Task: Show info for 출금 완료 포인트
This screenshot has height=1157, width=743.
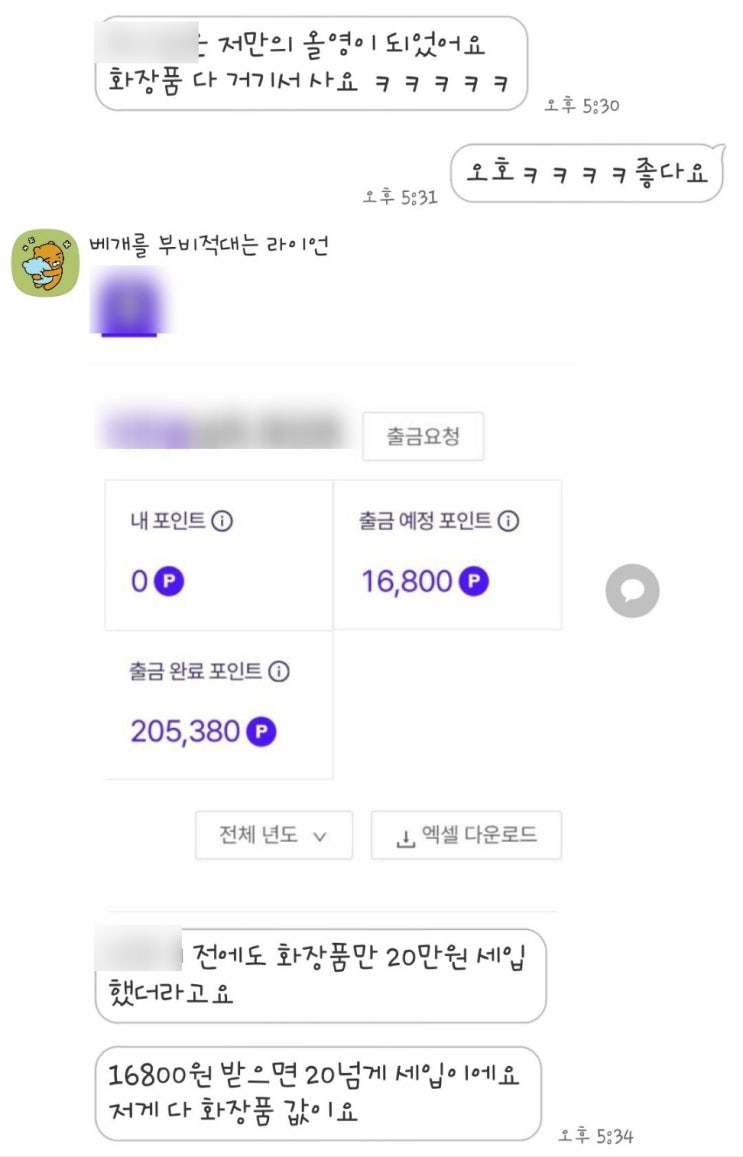Action: tap(279, 672)
